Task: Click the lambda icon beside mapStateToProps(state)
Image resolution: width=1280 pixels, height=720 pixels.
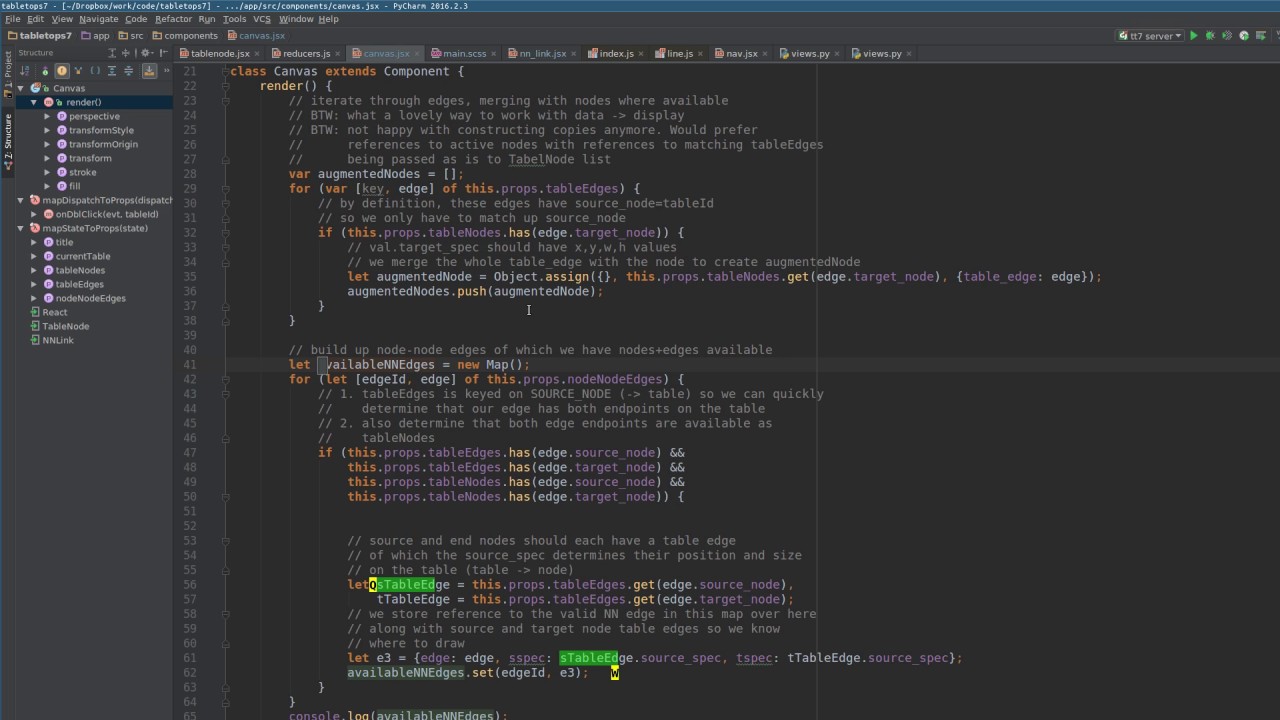Action: (34, 228)
